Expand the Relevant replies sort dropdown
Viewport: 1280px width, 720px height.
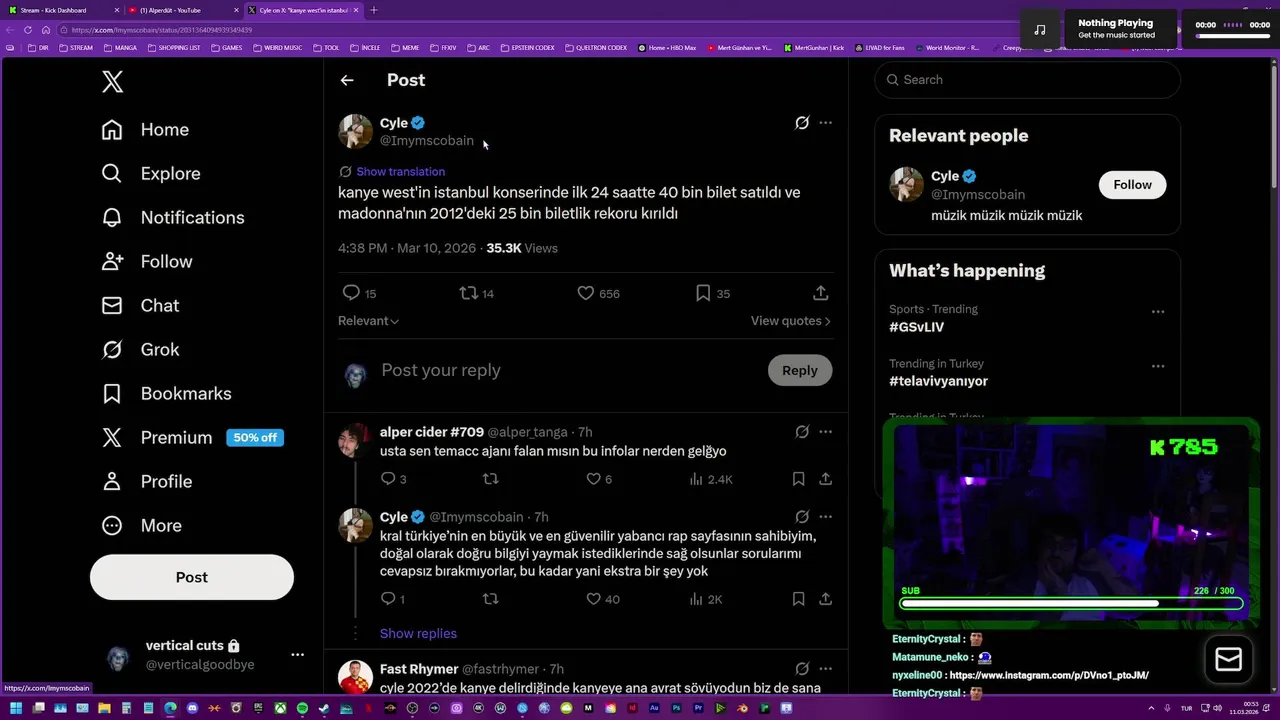click(368, 321)
